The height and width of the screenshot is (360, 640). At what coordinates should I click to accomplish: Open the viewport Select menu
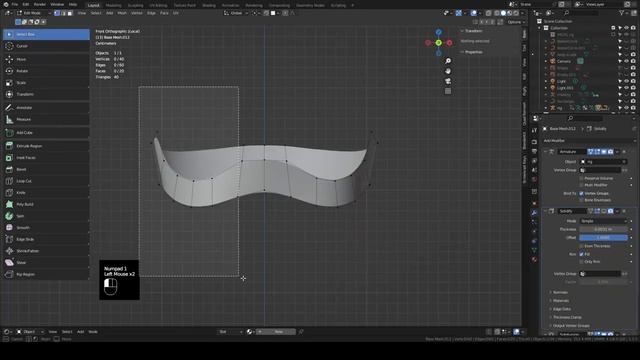96,13
